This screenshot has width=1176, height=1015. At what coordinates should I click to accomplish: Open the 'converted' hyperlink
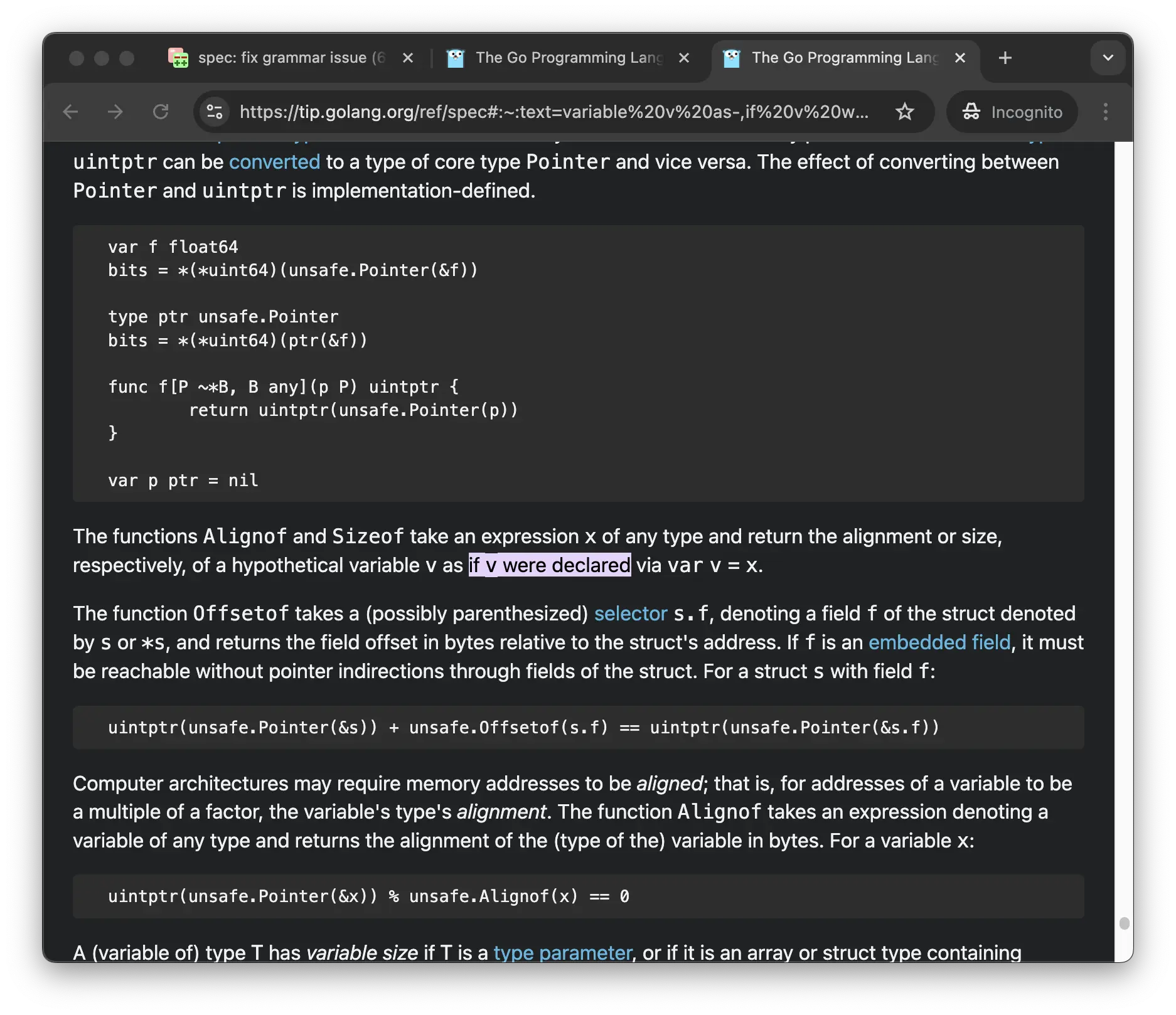tap(274, 162)
